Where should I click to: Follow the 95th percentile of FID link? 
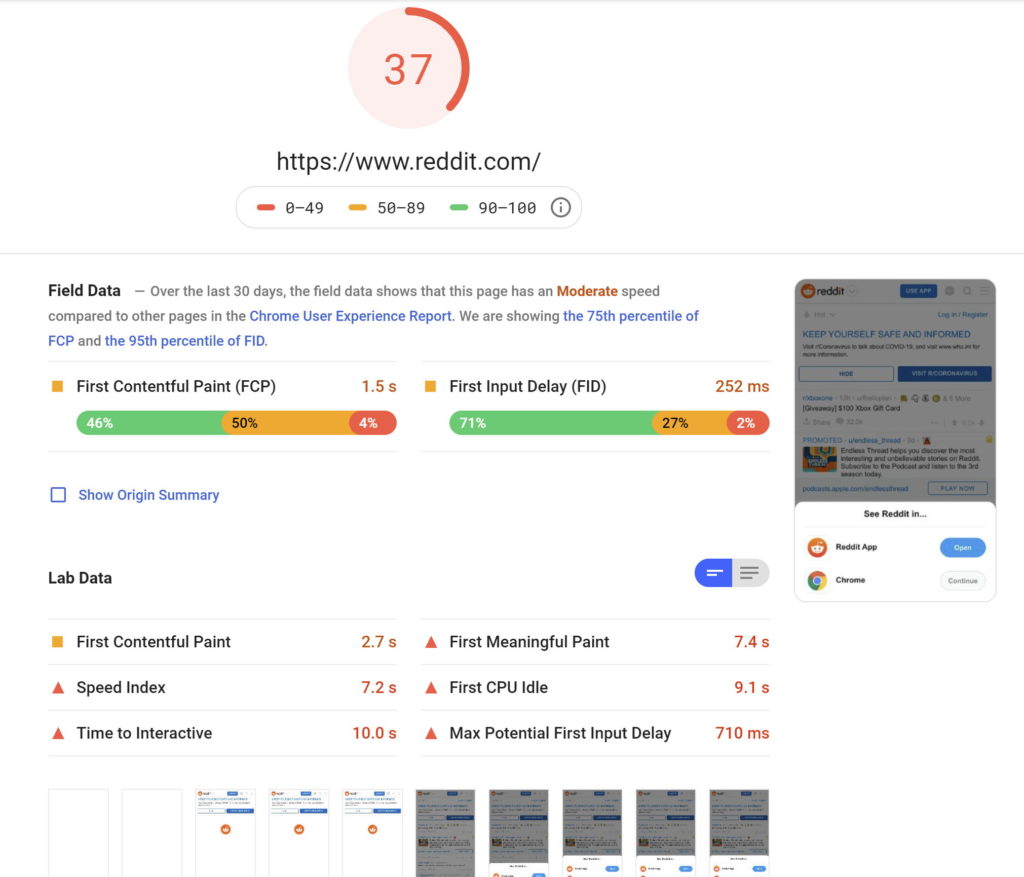(x=185, y=341)
